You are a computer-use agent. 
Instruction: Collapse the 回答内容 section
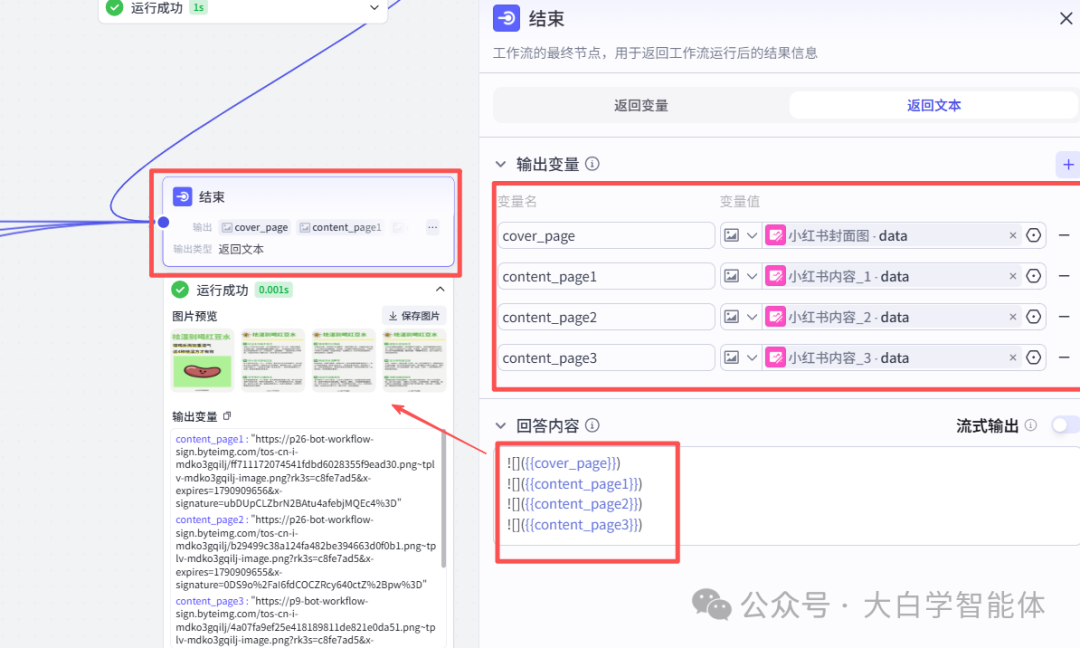[x=501, y=426]
